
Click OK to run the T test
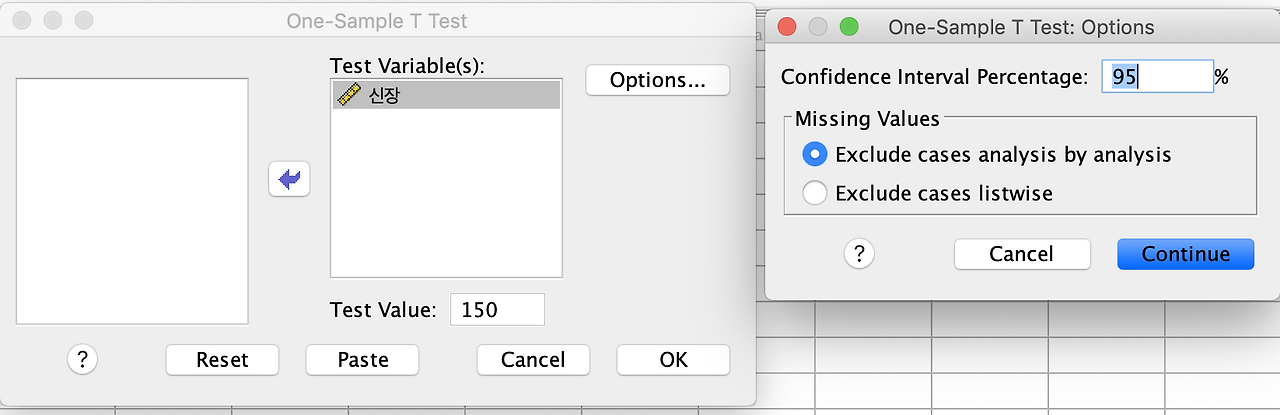(673, 360)
